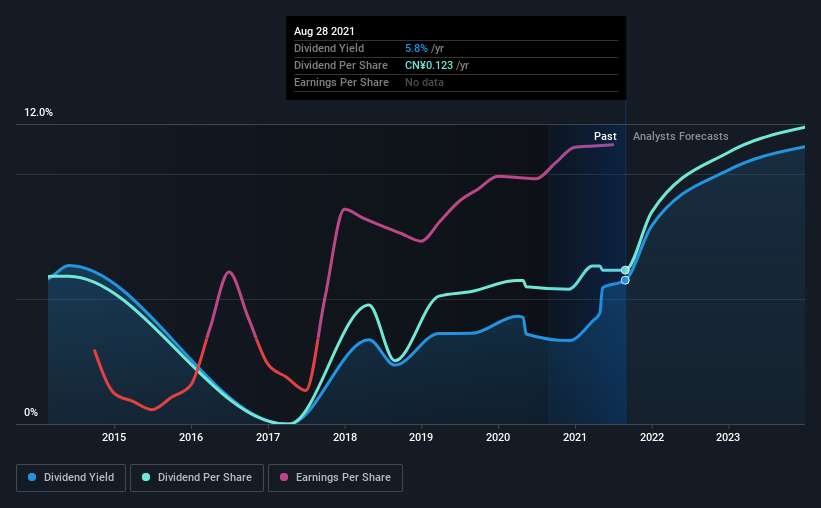Image resolution: width=821 pixels, height=508 pixels.
Task: Click the 2018 x-axis label
Action: pyautogui.click(x=345, y=437)
